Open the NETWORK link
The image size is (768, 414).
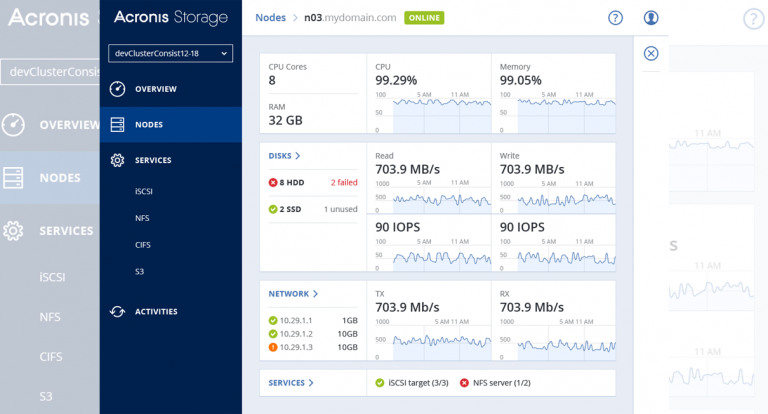pyautogui.click(x=288, y=294)
